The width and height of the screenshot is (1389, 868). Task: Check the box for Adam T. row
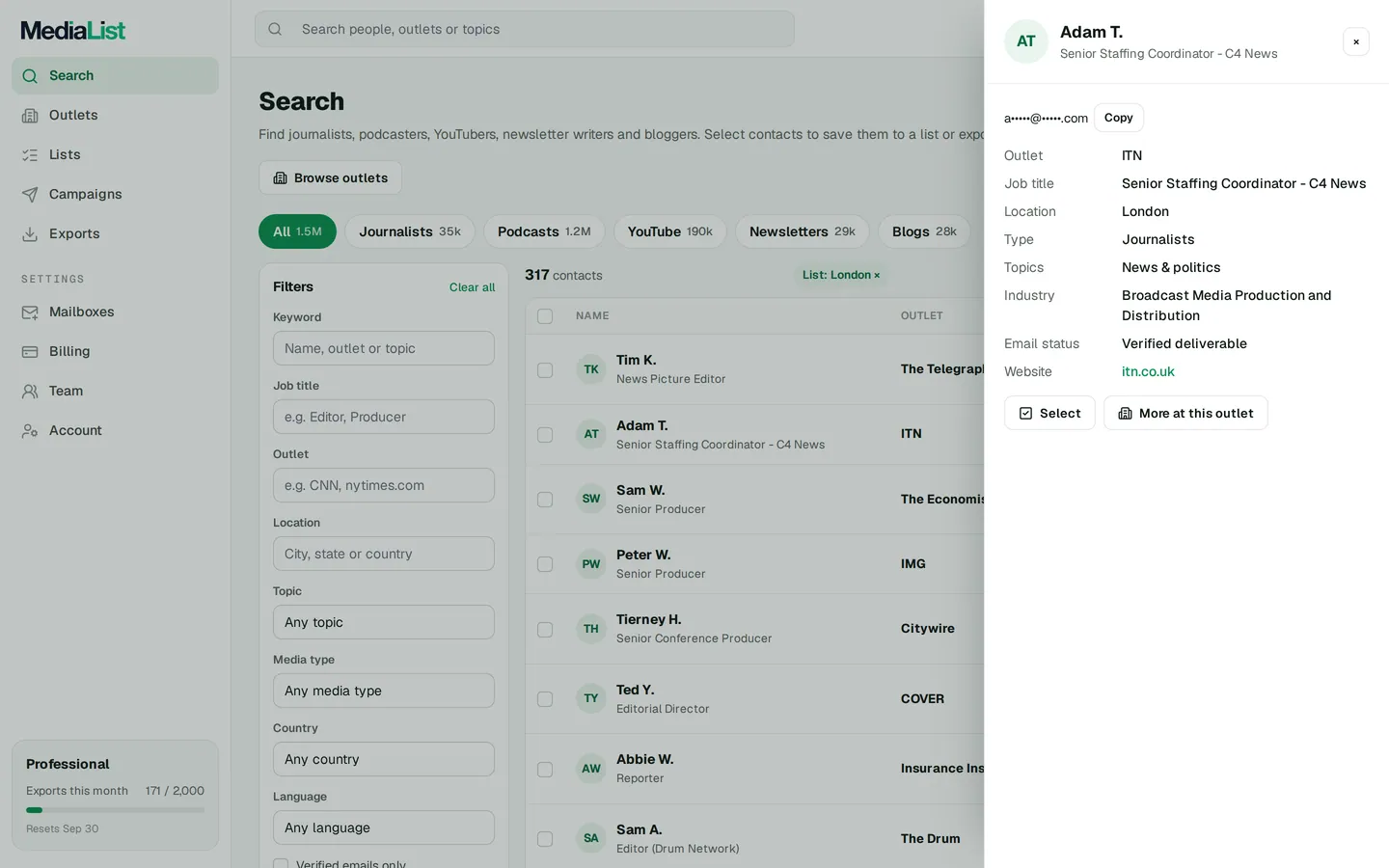point(545,435)
